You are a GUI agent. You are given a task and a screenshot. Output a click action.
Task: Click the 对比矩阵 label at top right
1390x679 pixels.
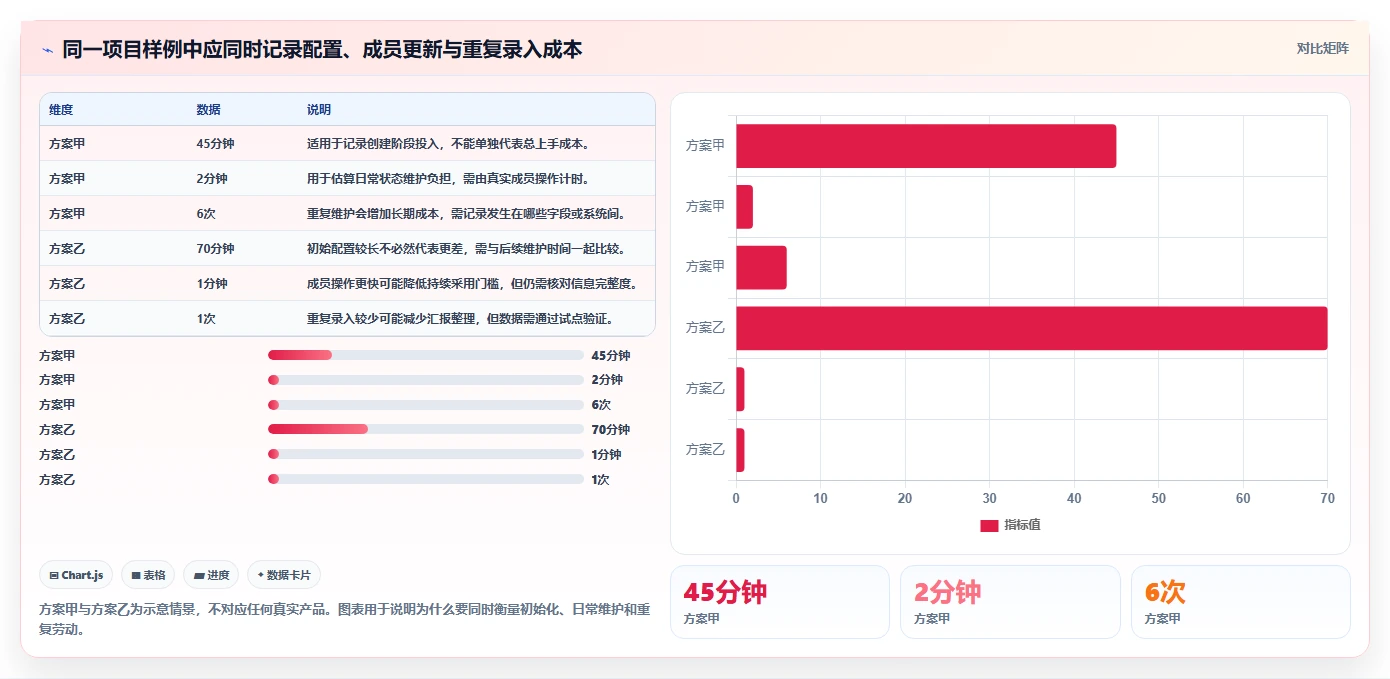pos(1322,48)
